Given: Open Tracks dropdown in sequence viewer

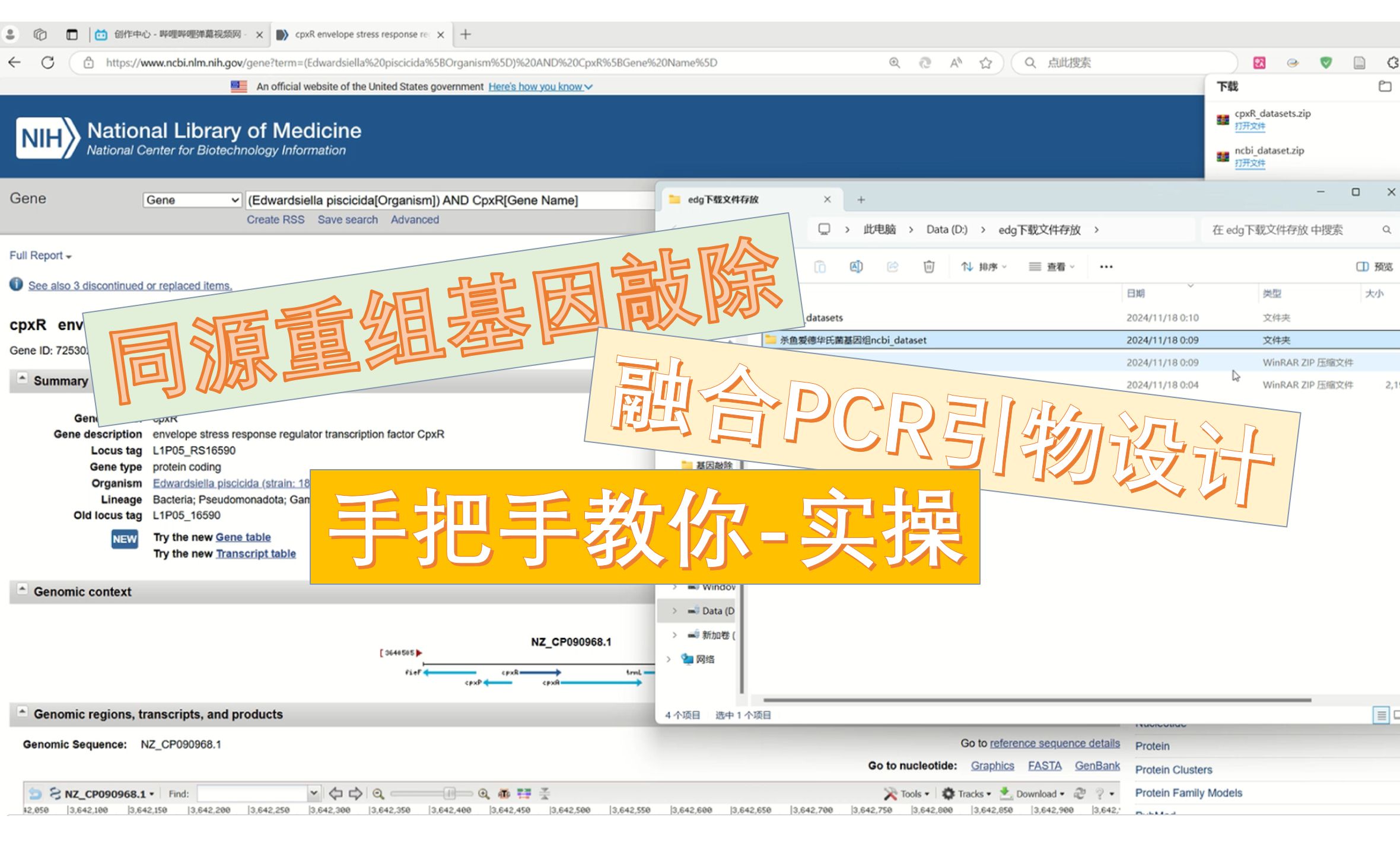Looking at the screenshot, I should [966, 794].
